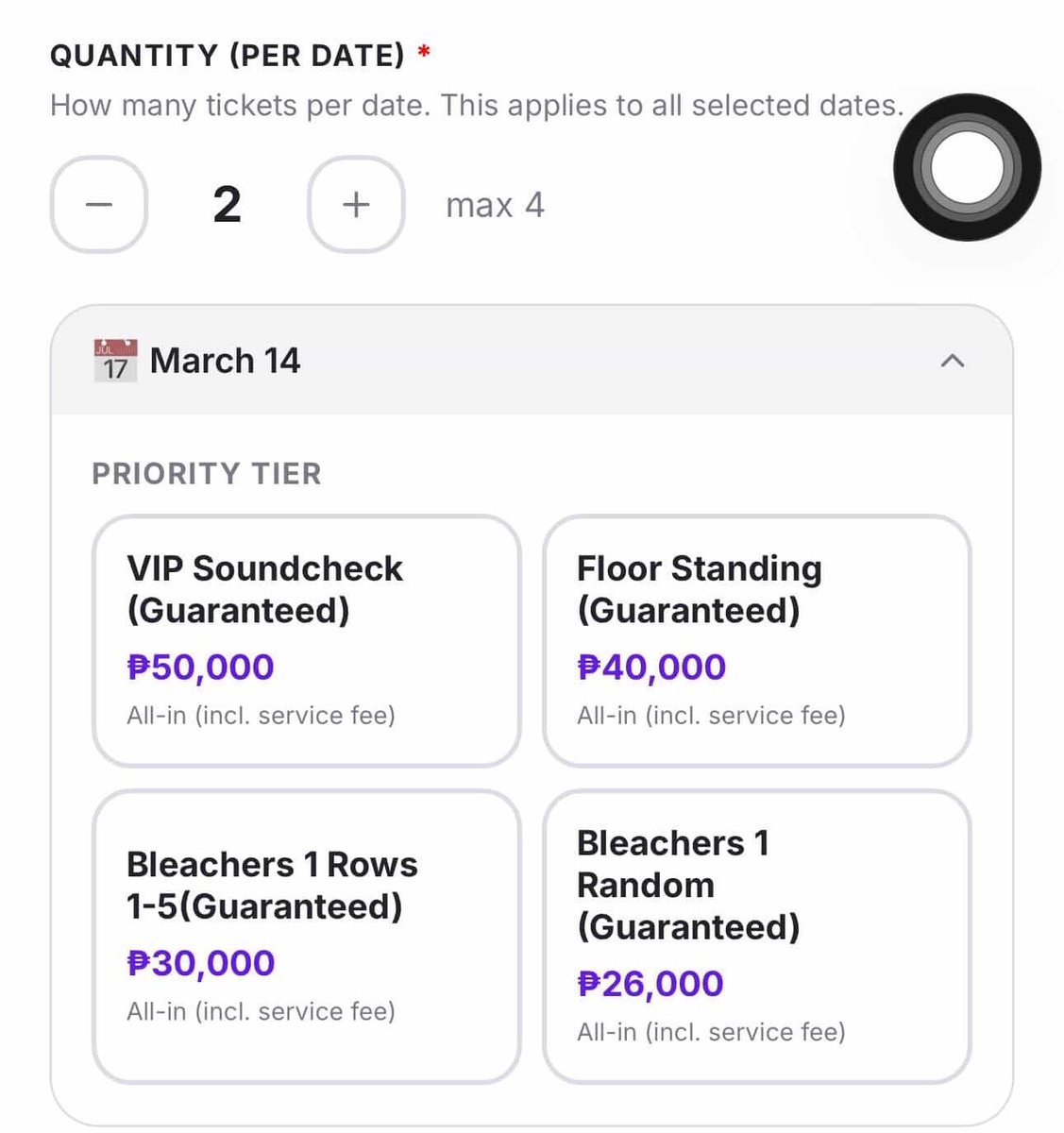Click the QUANTITY (PER DATE) heading

click(228, 56)
